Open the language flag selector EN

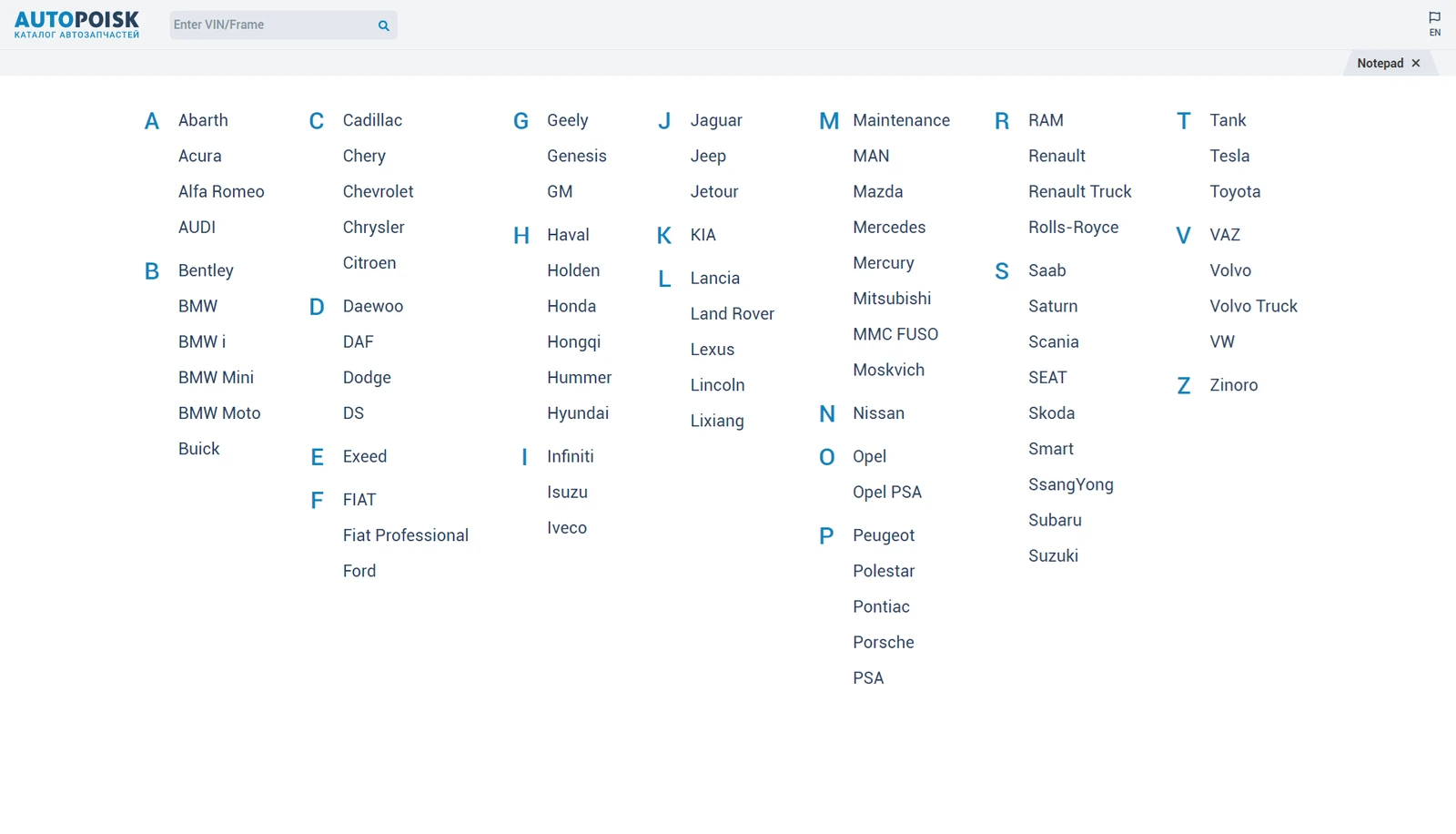[x=1434, y=24]
